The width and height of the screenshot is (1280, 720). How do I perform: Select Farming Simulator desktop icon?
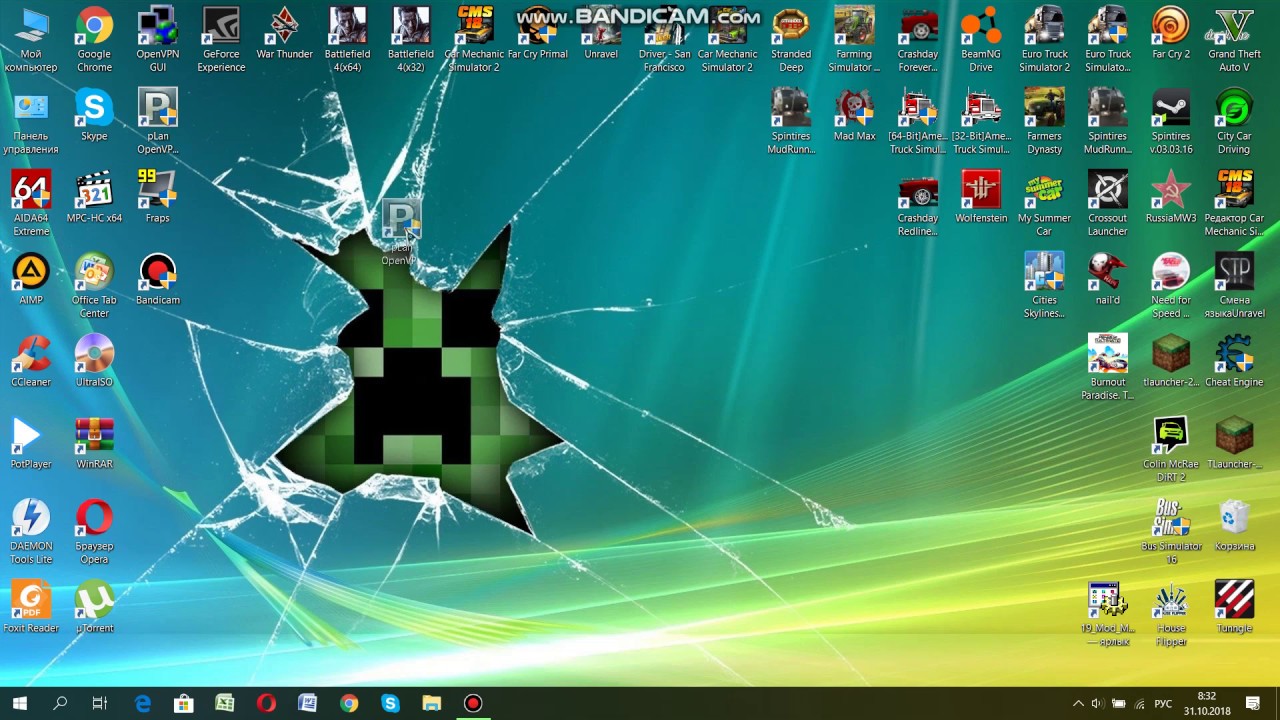click(854, 38)
